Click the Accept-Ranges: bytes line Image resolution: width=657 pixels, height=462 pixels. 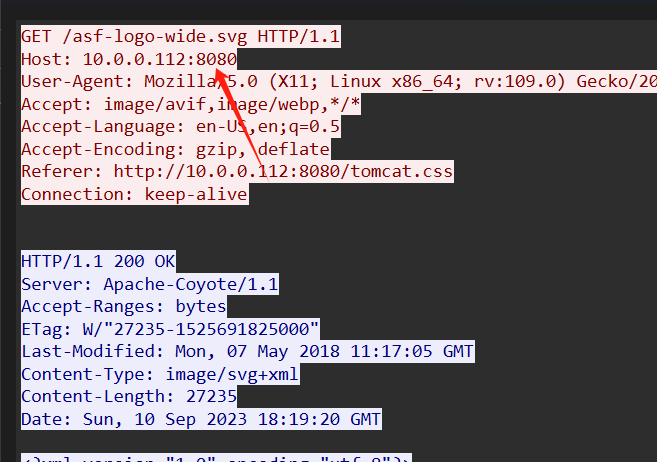(x=124, y=307)
